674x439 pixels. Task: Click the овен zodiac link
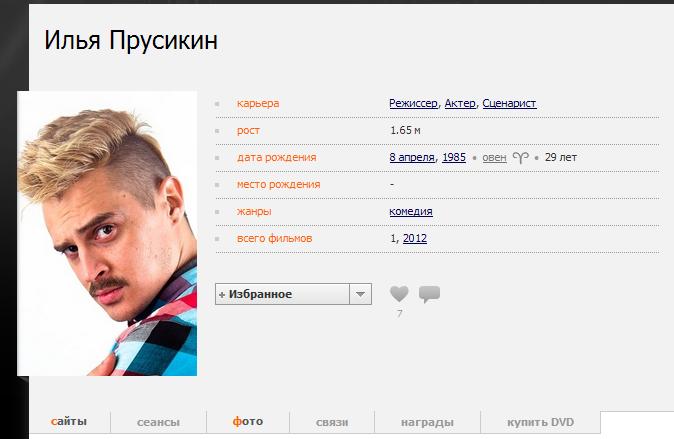click(494, 158)
